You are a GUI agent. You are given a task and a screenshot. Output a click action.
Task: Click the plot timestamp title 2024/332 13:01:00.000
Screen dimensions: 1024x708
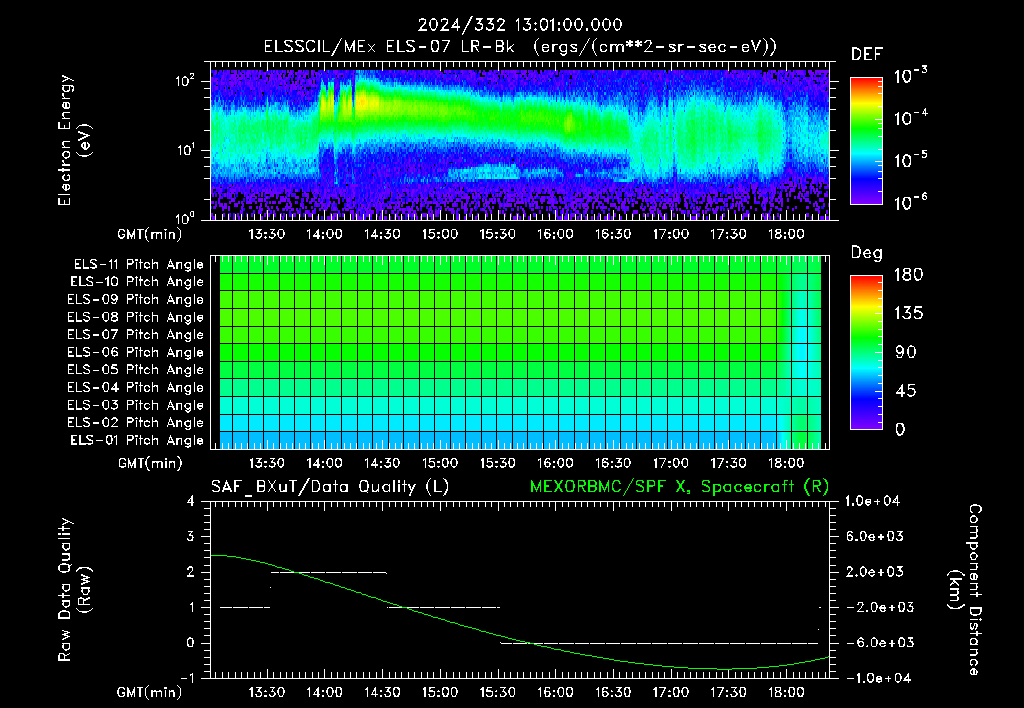pyautogui.click(x=520, y=25)
